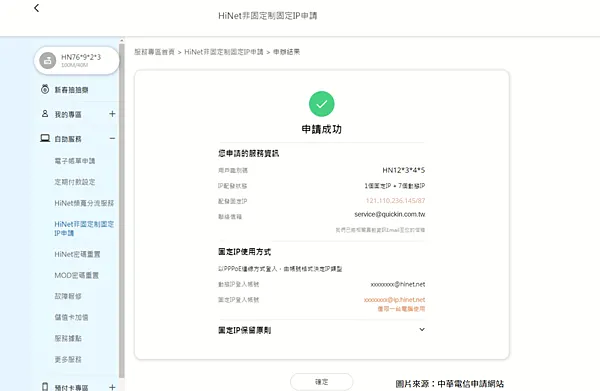Select the 申辦結果 breadcrumb text
The image size is (600, 391).
click(x=286, y=52)
